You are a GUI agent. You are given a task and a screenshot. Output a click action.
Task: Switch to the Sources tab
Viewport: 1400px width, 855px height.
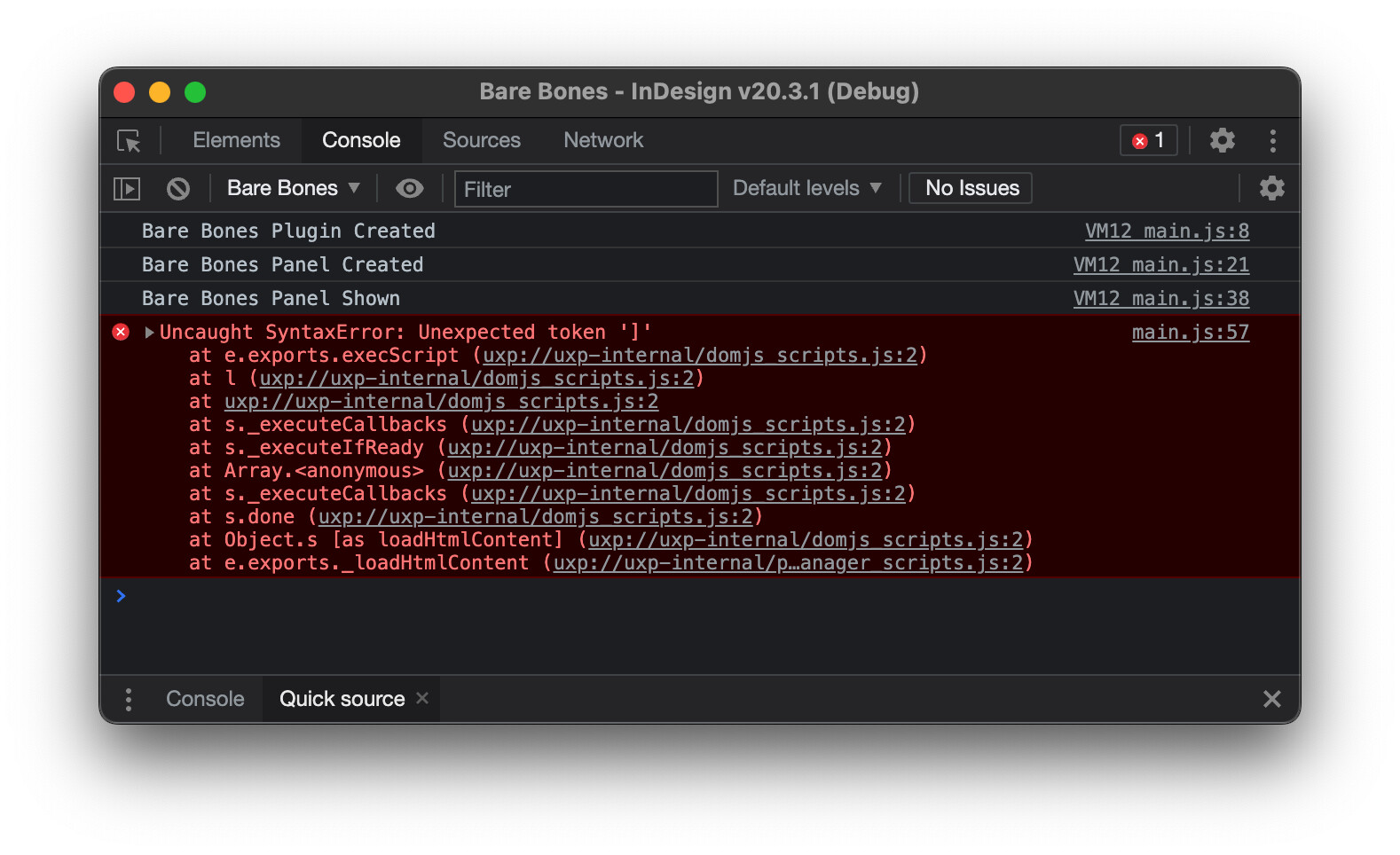[482, 140]
